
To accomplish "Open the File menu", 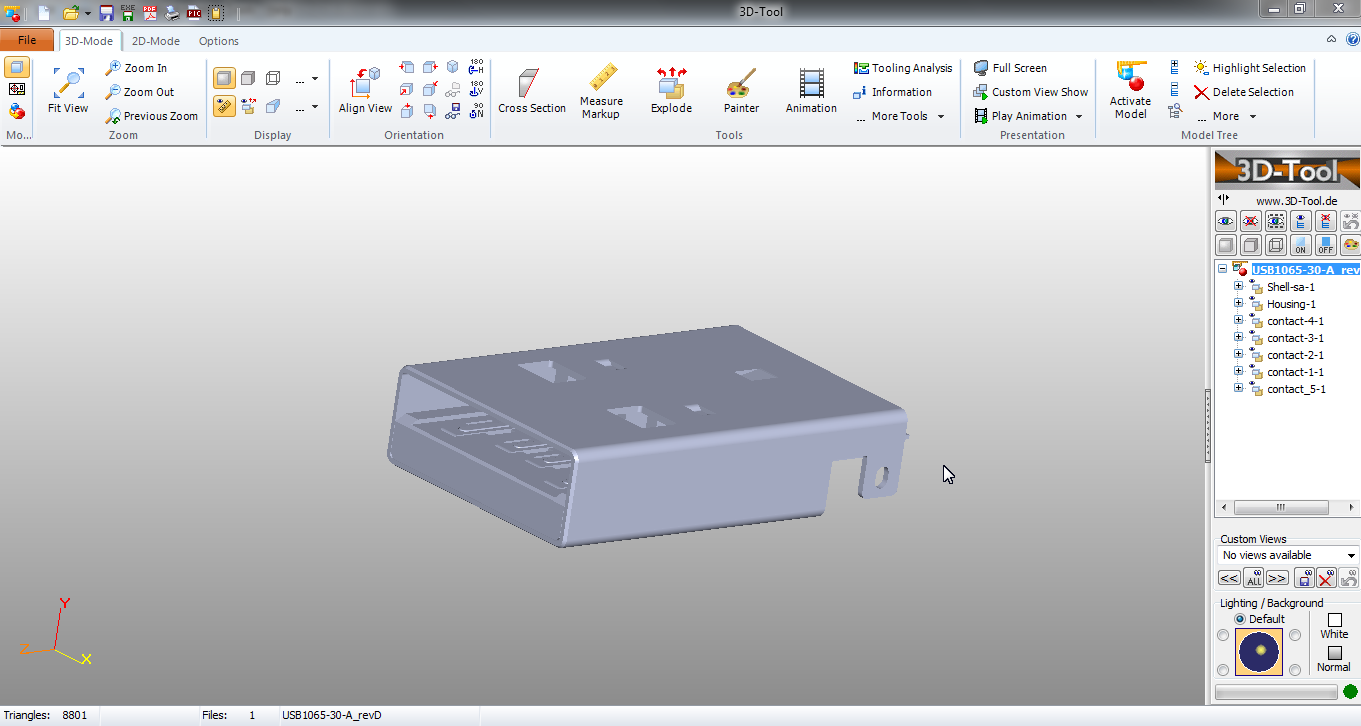I will click(x=27, y=40).
